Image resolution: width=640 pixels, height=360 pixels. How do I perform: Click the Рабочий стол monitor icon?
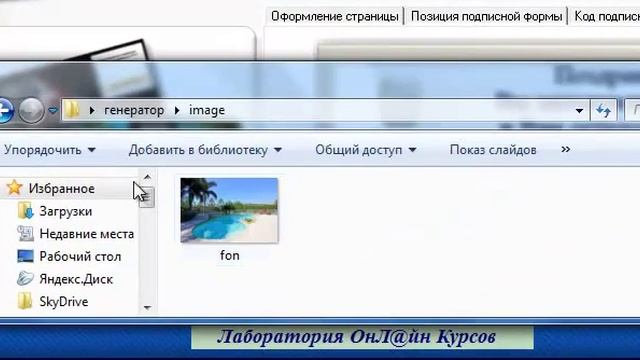(25, 256)
